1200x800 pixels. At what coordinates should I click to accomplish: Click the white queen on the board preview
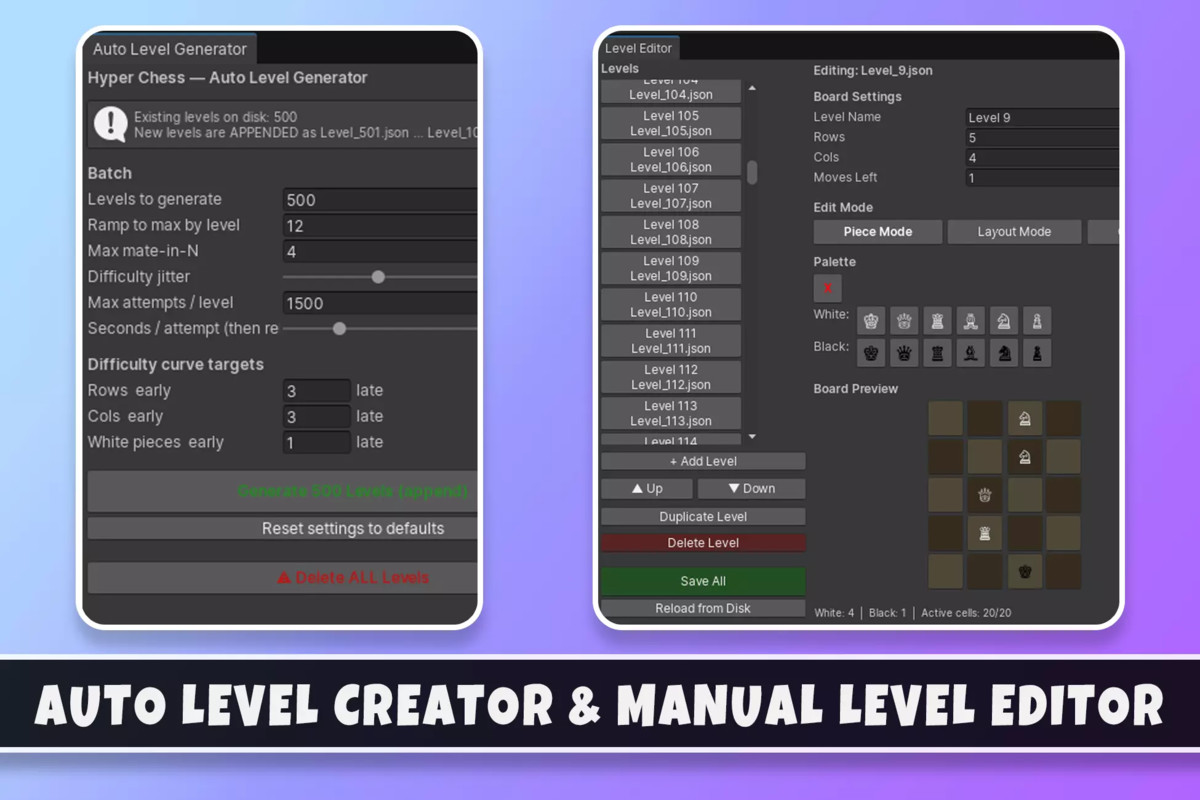click(x=985, y=495)
